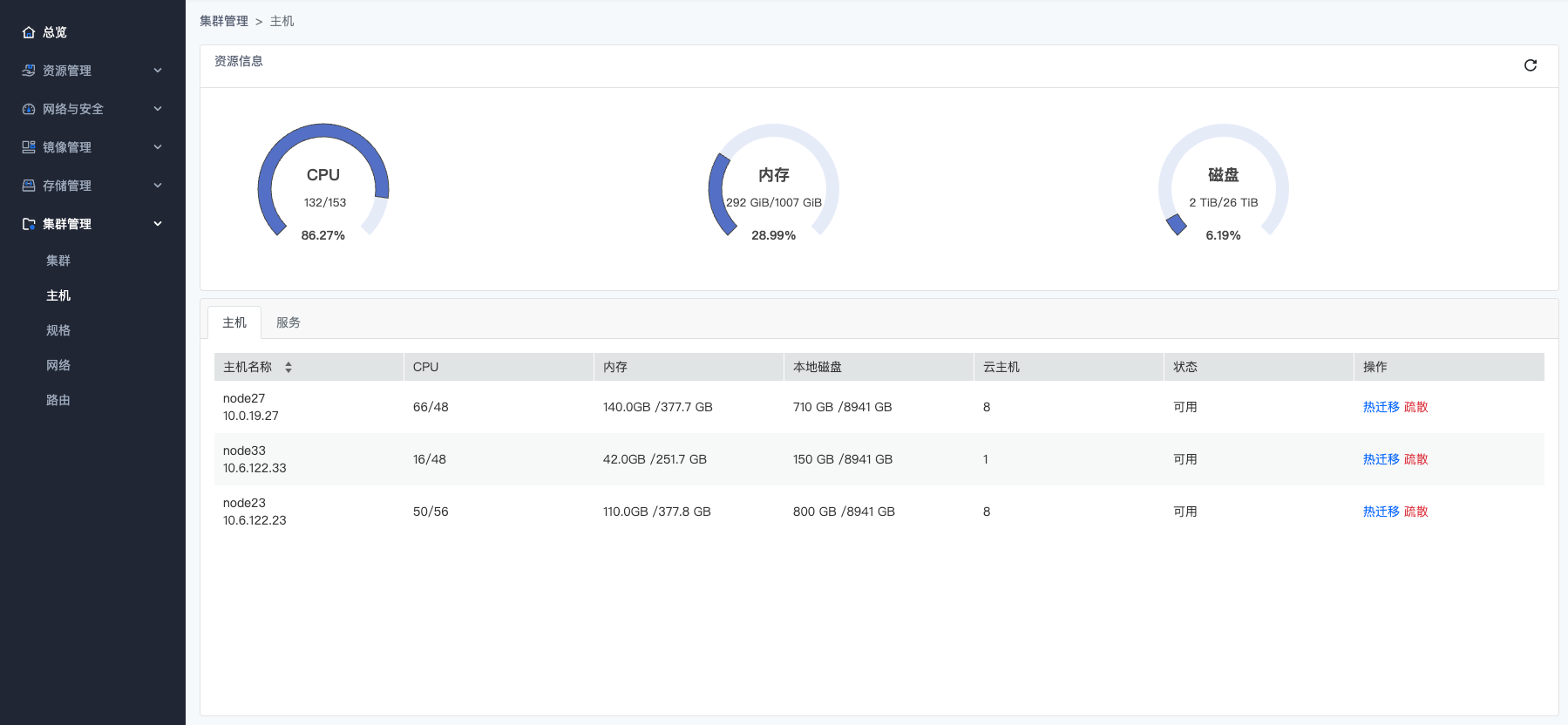Click the home icon beside 总览
Viewport: 1568px width, 725px height.
29,32
